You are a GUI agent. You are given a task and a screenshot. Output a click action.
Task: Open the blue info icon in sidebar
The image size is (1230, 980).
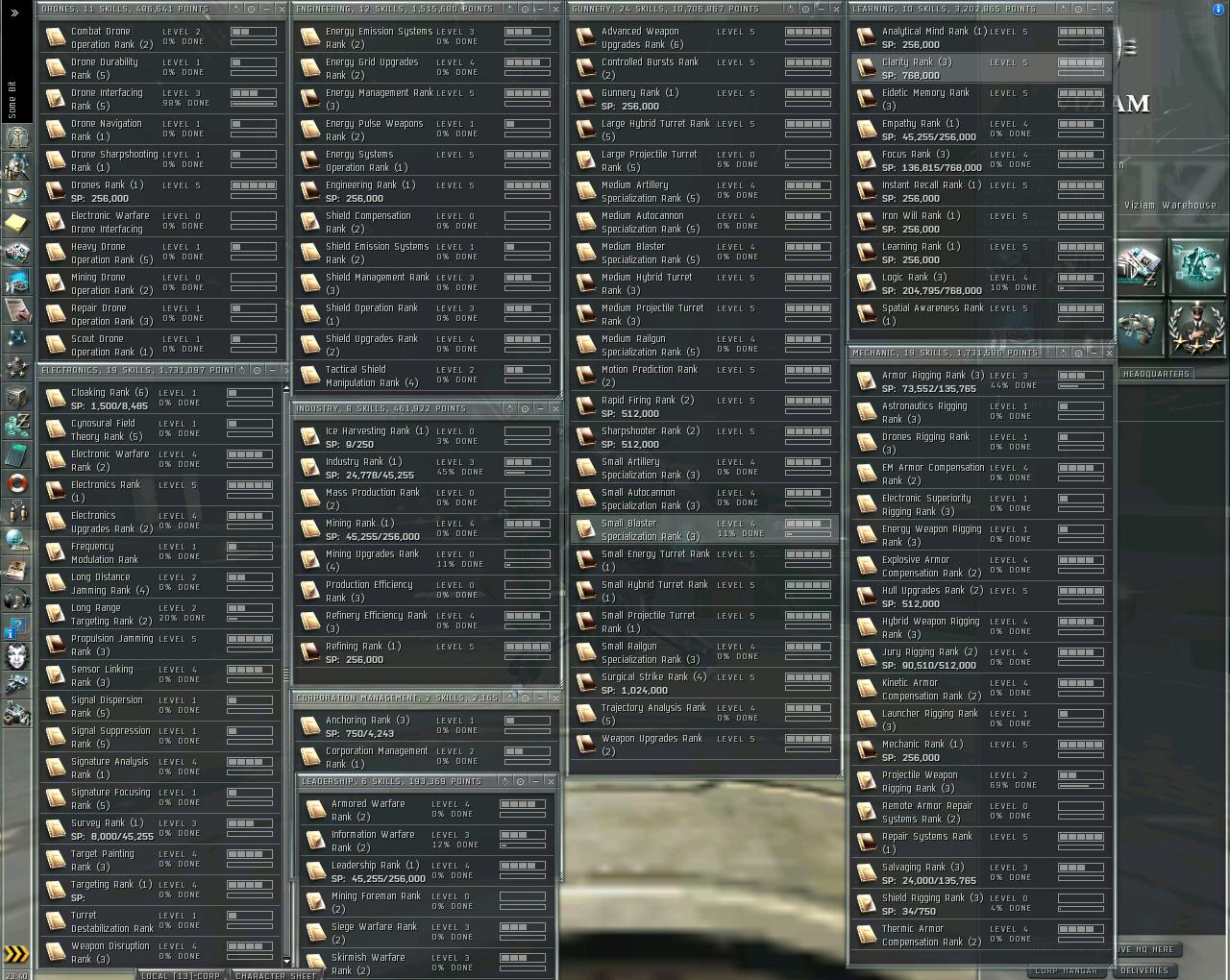16,627
